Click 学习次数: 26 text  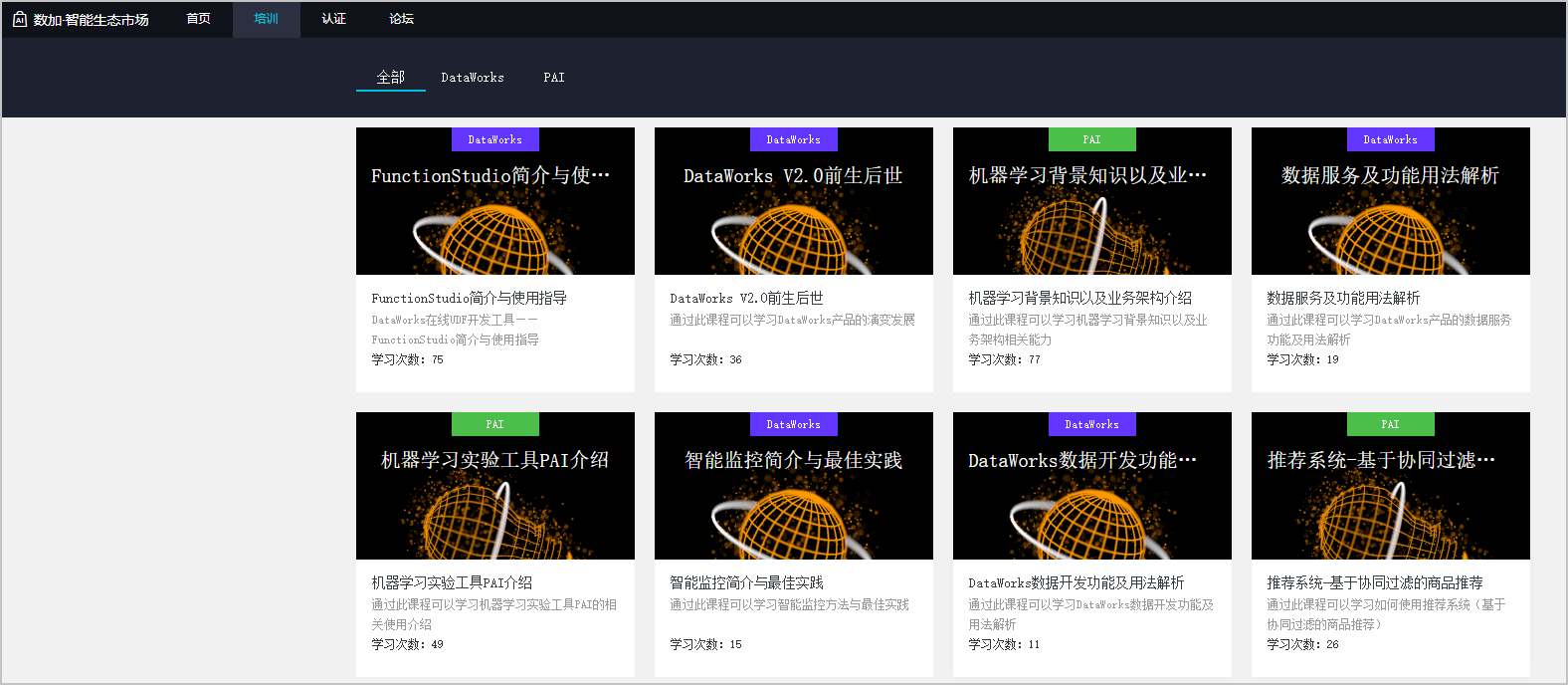pyautogui.click(x=1302, y=644)
